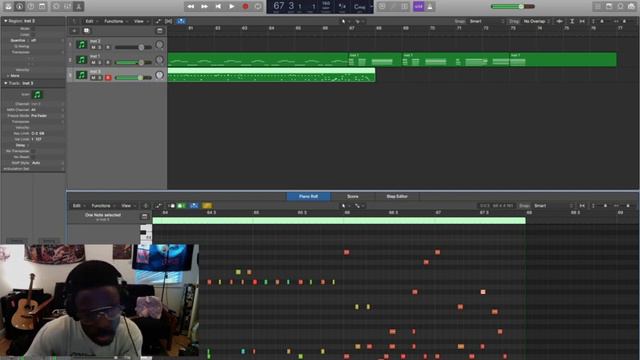Open the Library panel from the control bar
Image resolution: width=640 pixels, height=360 pixels.
[x=8, y=6]
